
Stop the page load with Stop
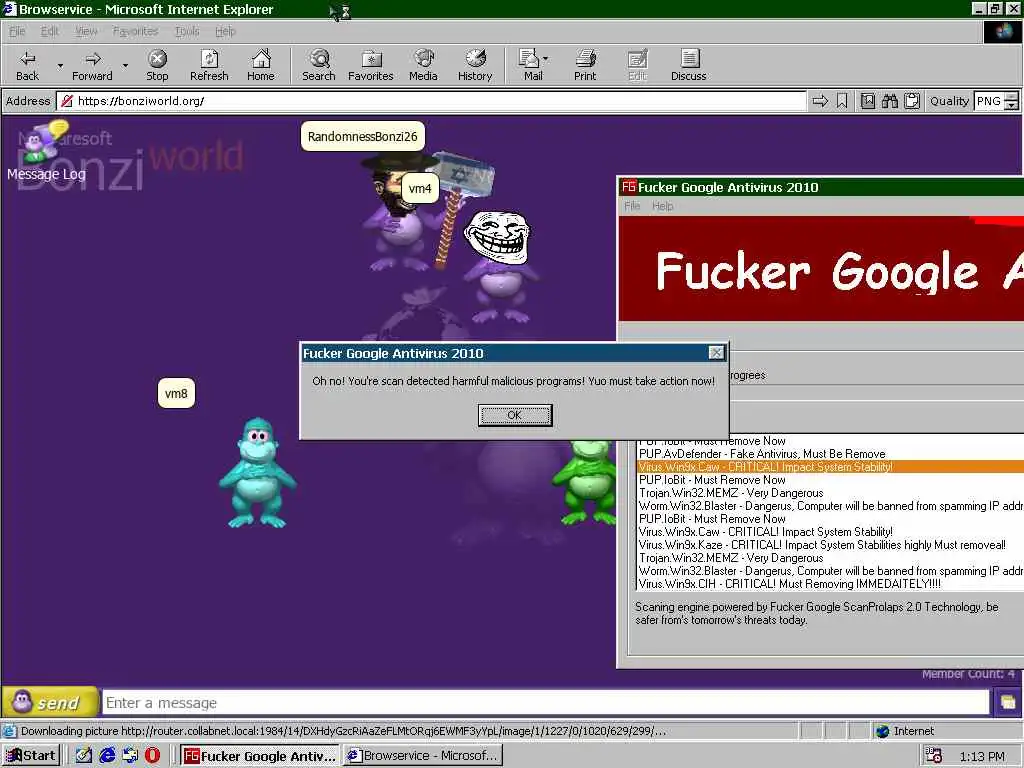(x=157, y=65)
